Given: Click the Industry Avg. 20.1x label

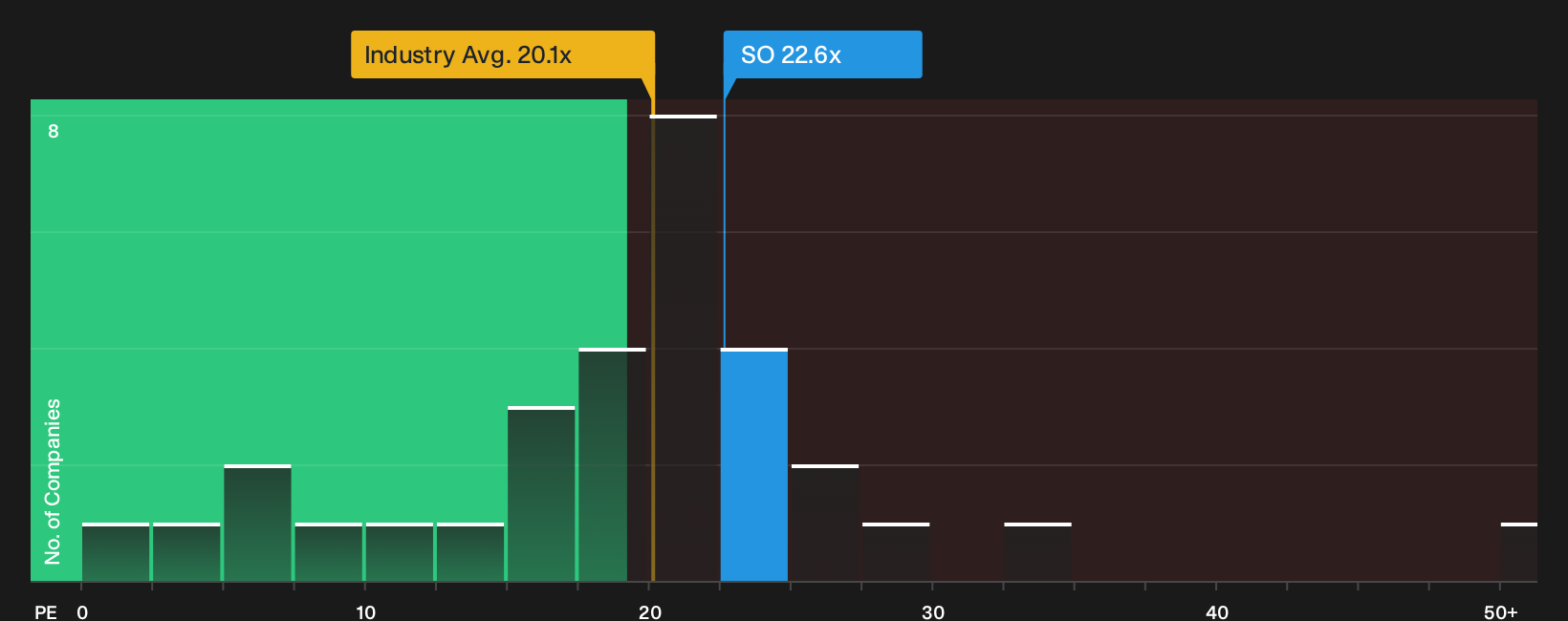Looking at the screenshot, I should pos(503,54).
